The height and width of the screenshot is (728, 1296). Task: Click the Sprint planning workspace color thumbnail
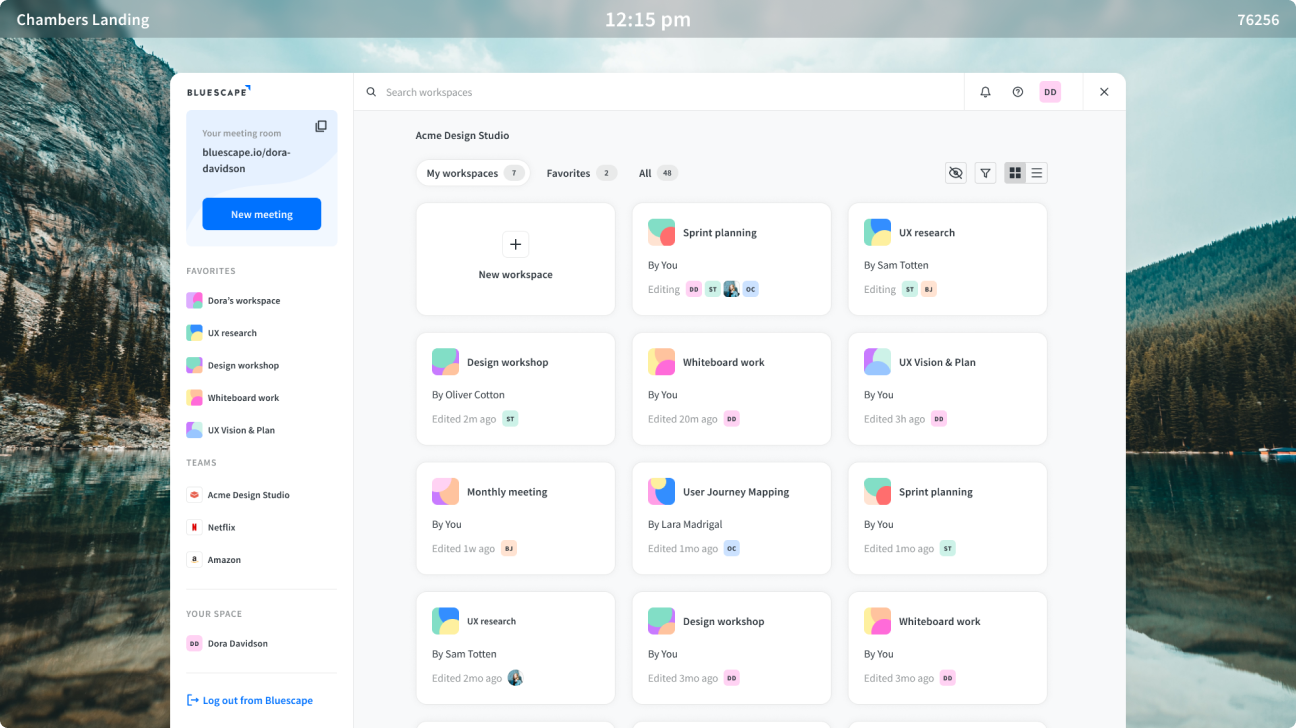(661, 232)
